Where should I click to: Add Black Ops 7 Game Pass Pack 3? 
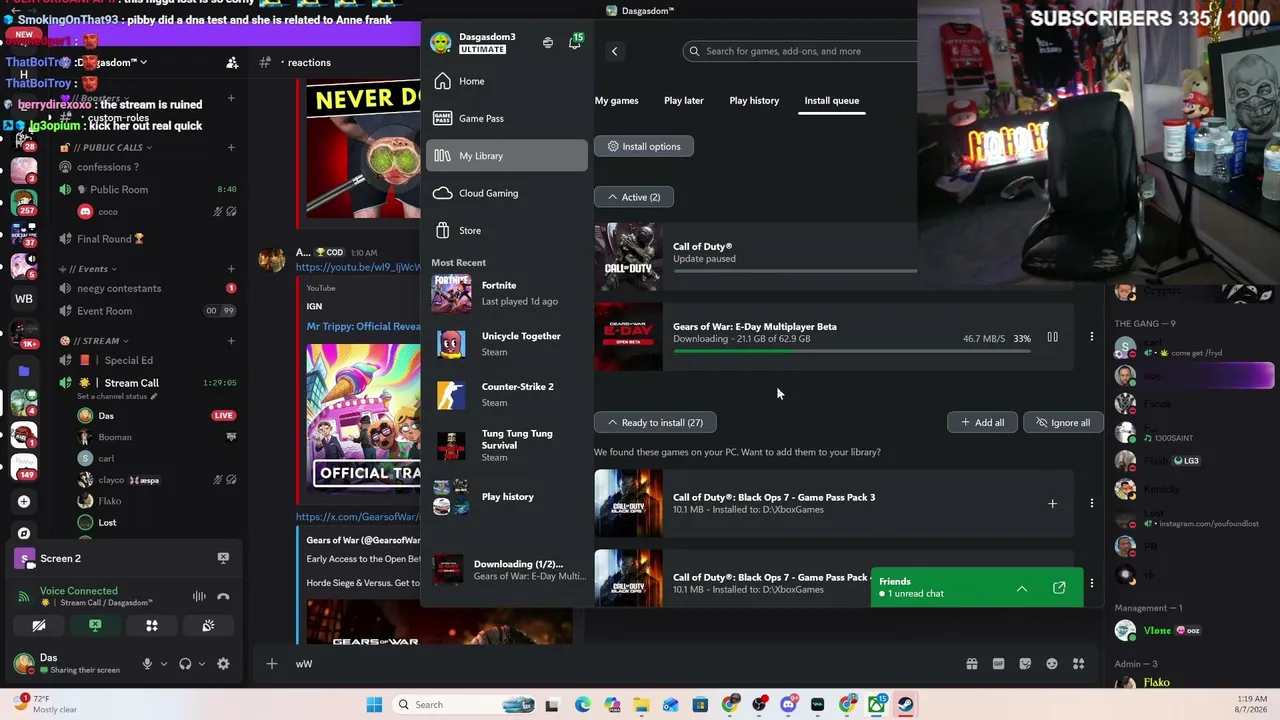pyautogui.click(x=1052, y=504)
